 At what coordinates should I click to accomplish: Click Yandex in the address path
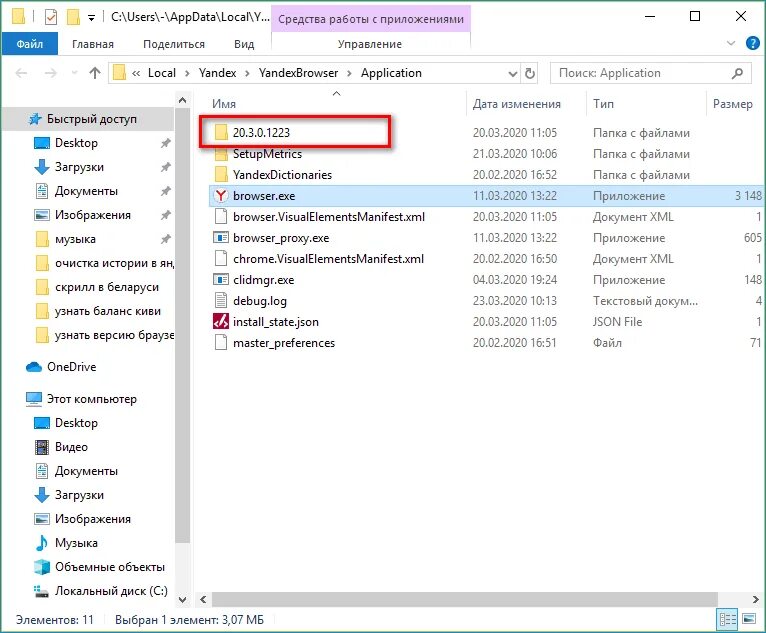click(217, 73)
